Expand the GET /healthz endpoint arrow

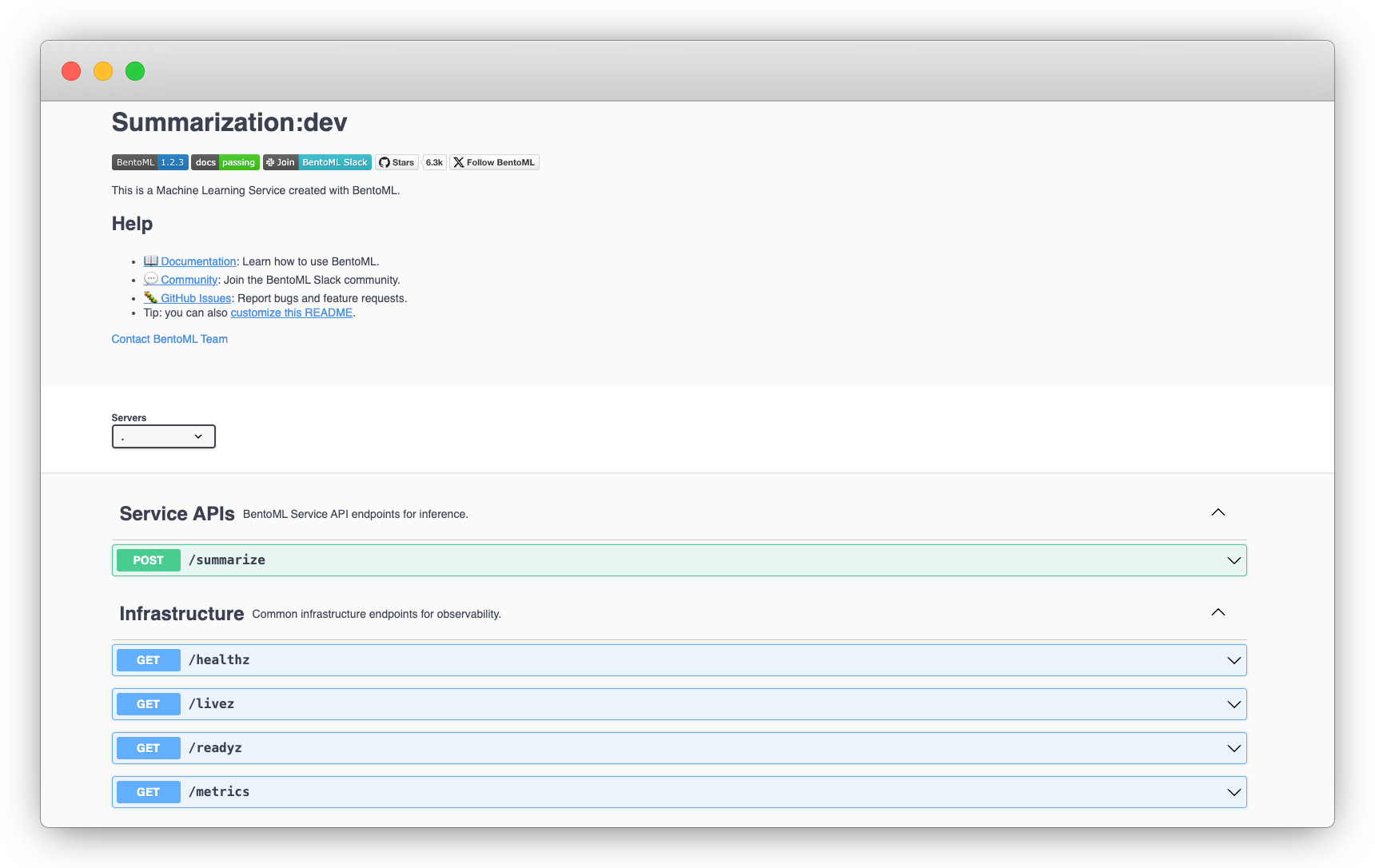(1234, 660)
